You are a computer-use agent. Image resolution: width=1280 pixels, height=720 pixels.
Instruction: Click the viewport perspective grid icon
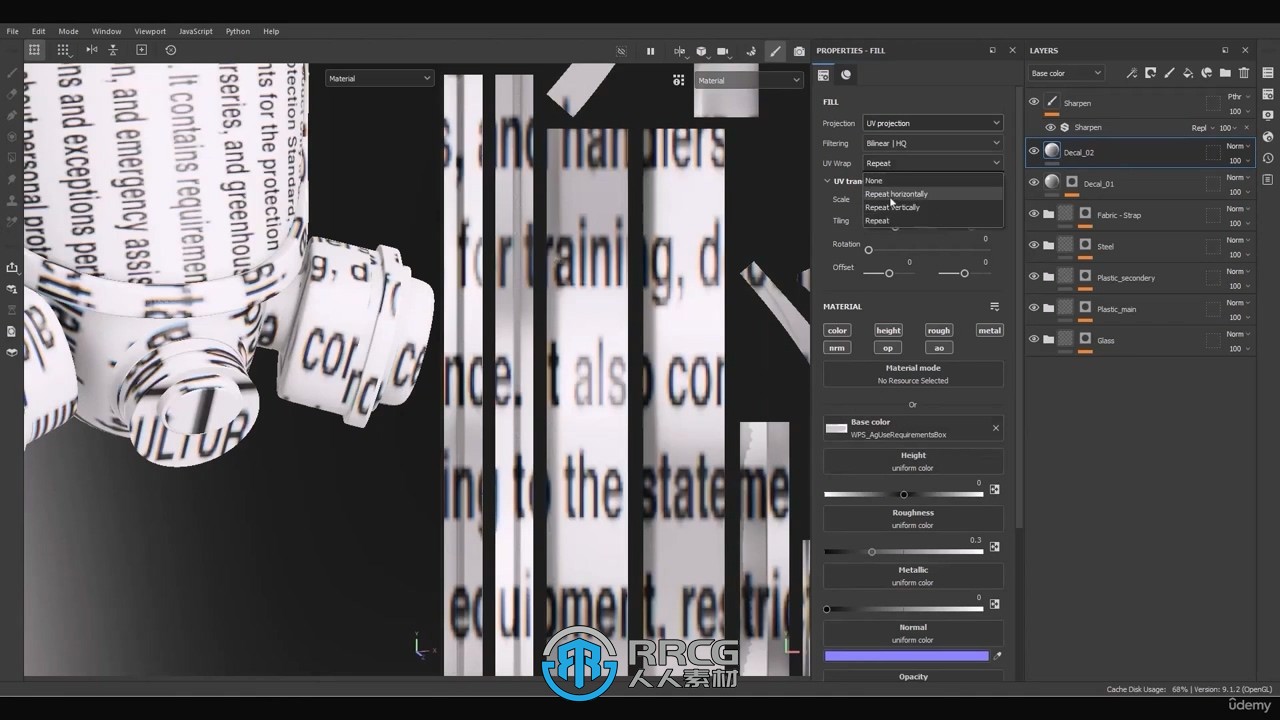tap(34, 50)
